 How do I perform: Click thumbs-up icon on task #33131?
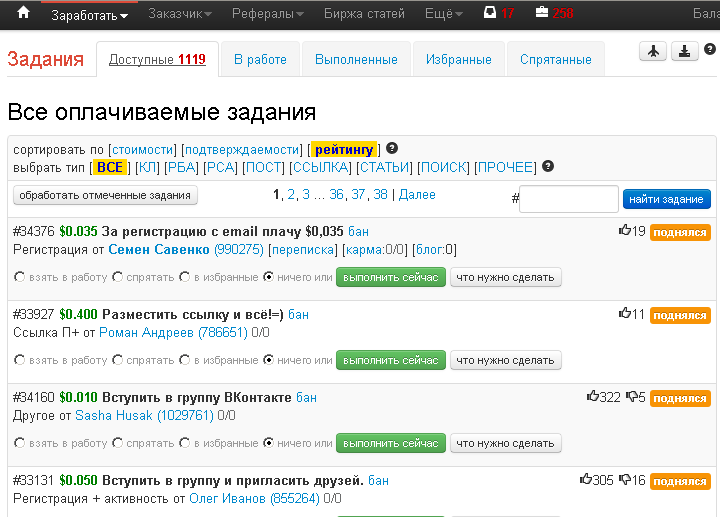pos(586,479)
